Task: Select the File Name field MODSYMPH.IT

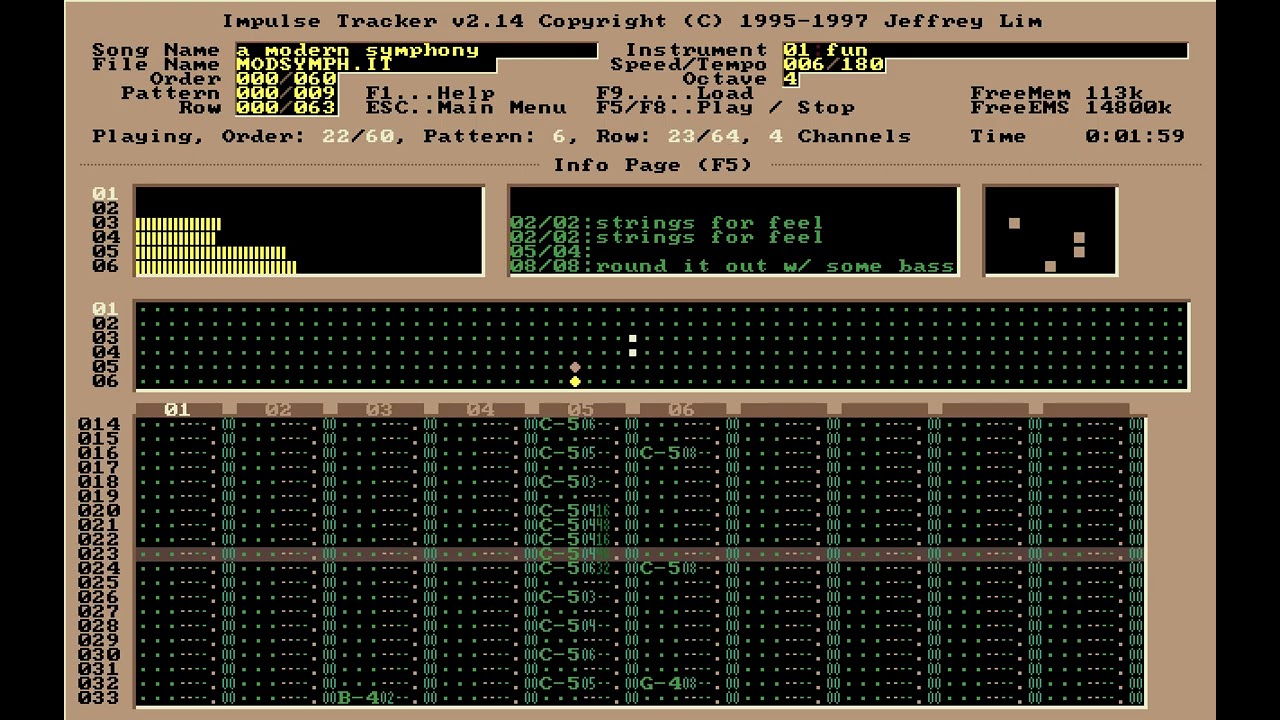Action: 366,64
